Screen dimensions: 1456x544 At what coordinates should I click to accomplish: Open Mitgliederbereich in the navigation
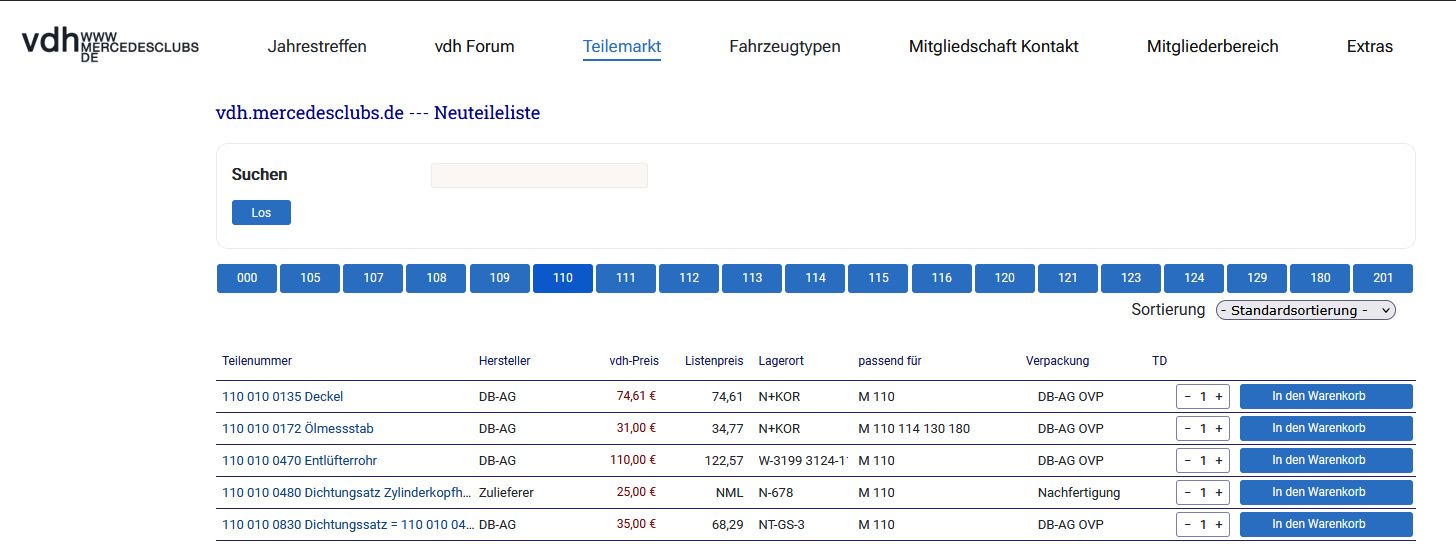click(x=1212, y=46)
